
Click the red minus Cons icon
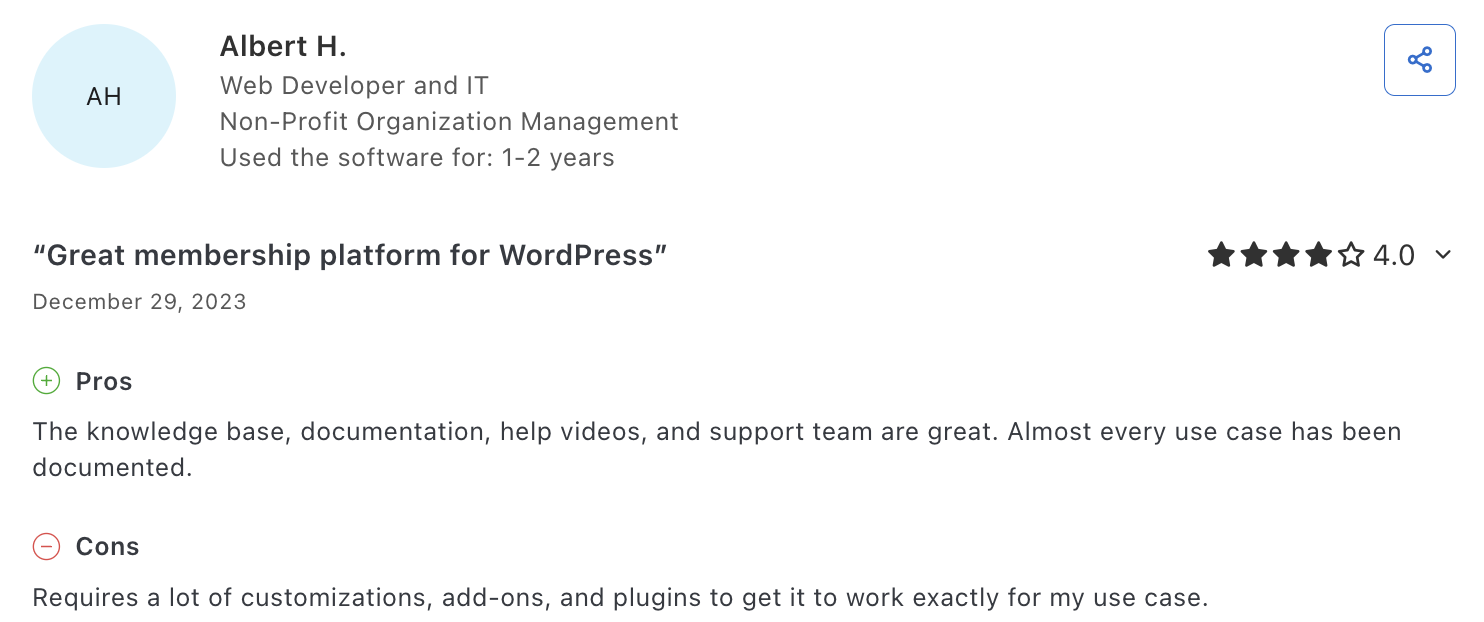46,546
